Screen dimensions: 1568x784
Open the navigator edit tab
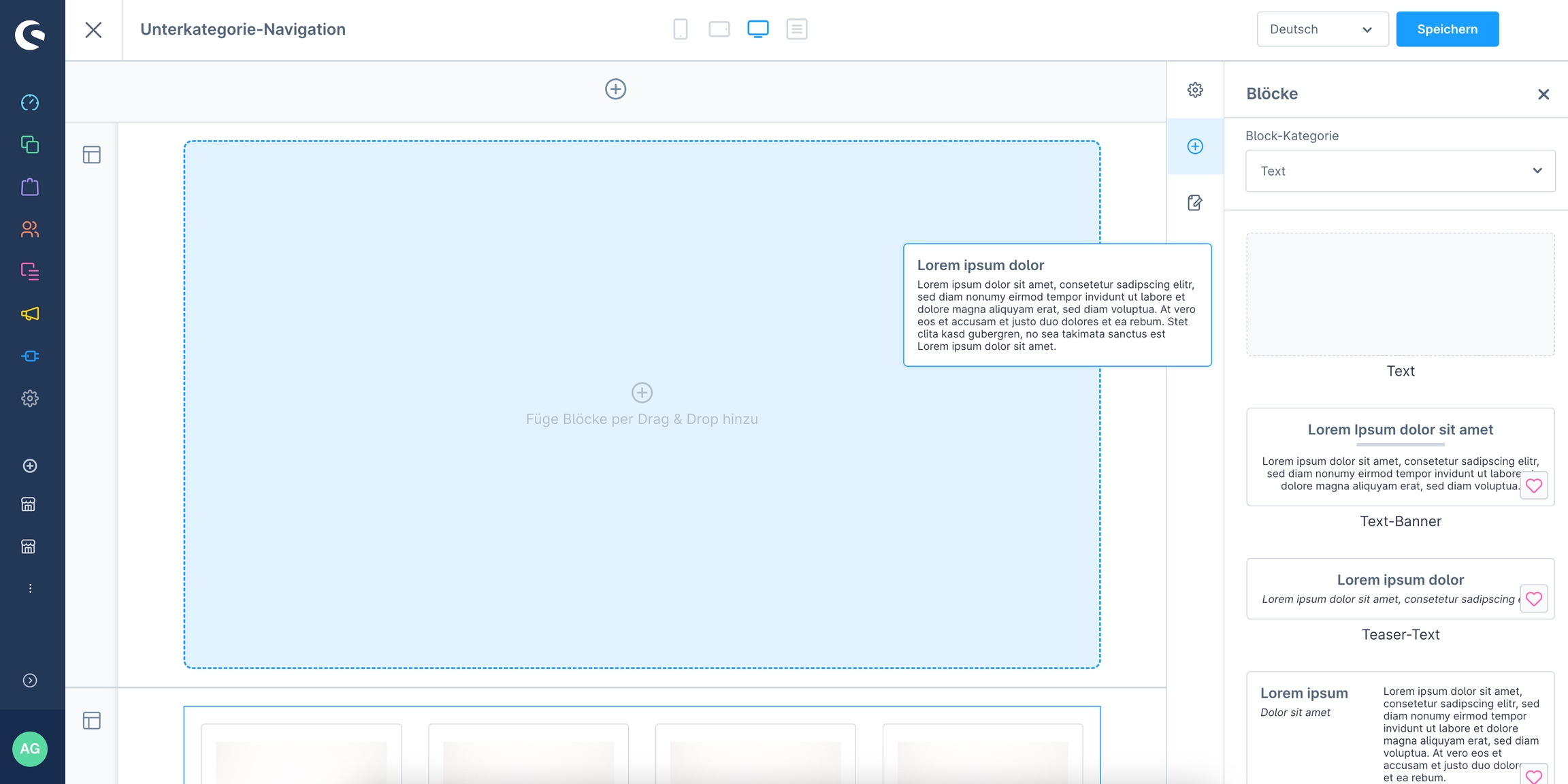1195,203
